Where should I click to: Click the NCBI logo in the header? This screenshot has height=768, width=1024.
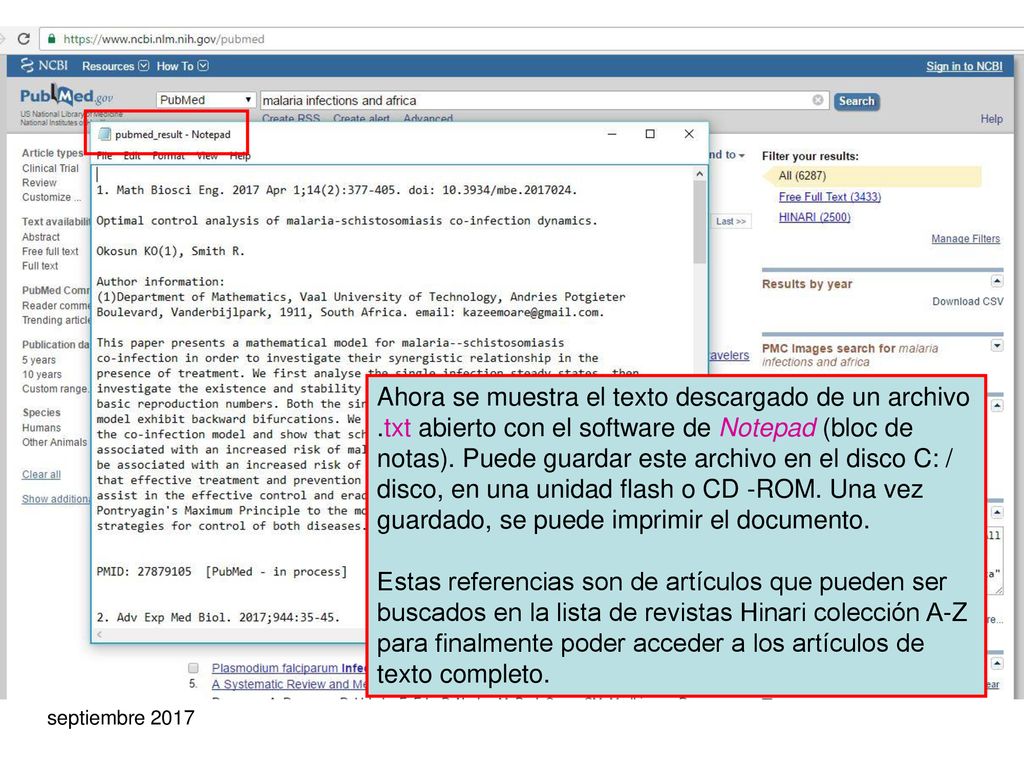[44, 65]
